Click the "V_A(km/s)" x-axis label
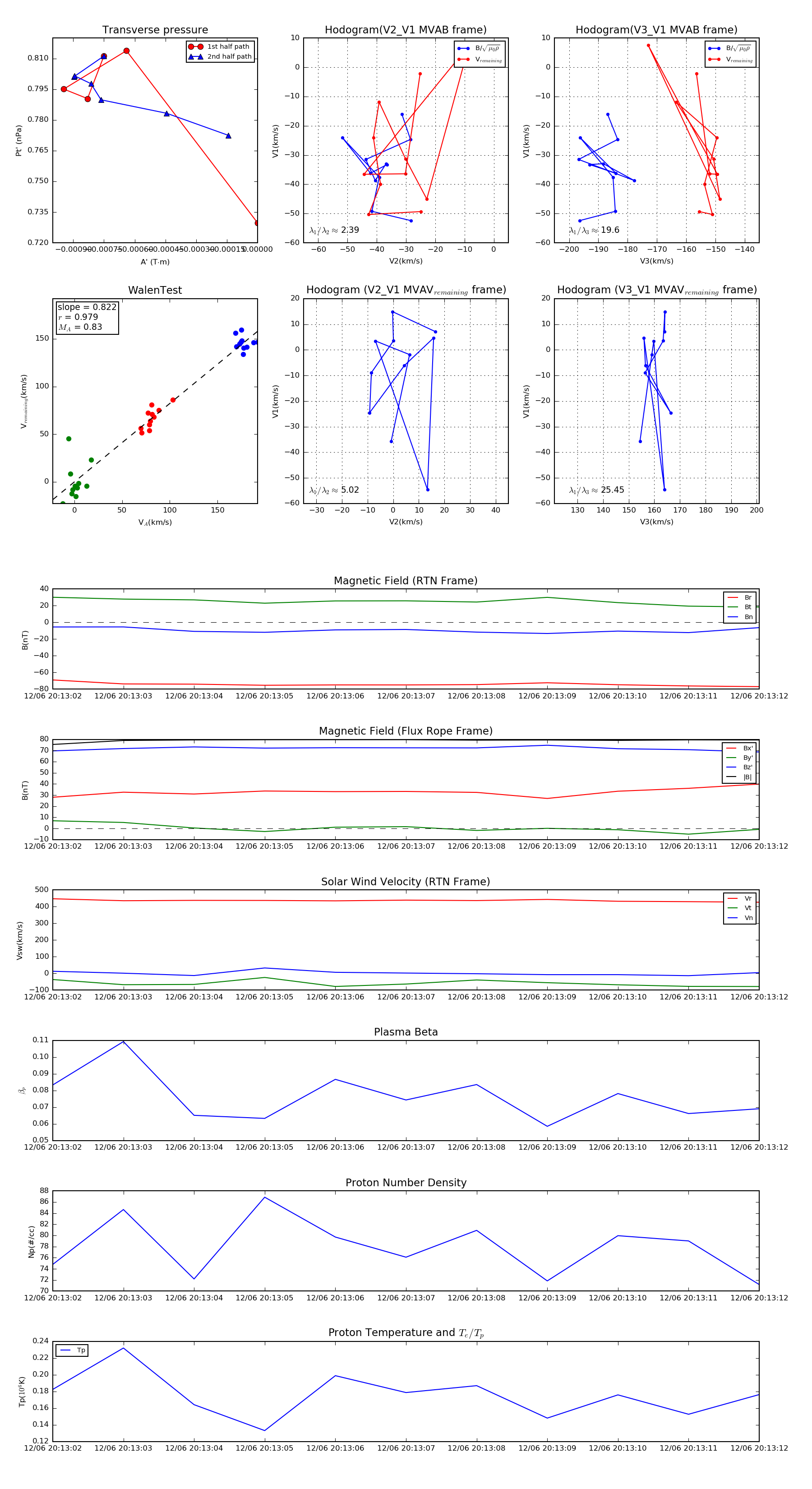Viewport: 812px width, 1489px height. coord(155,523)
